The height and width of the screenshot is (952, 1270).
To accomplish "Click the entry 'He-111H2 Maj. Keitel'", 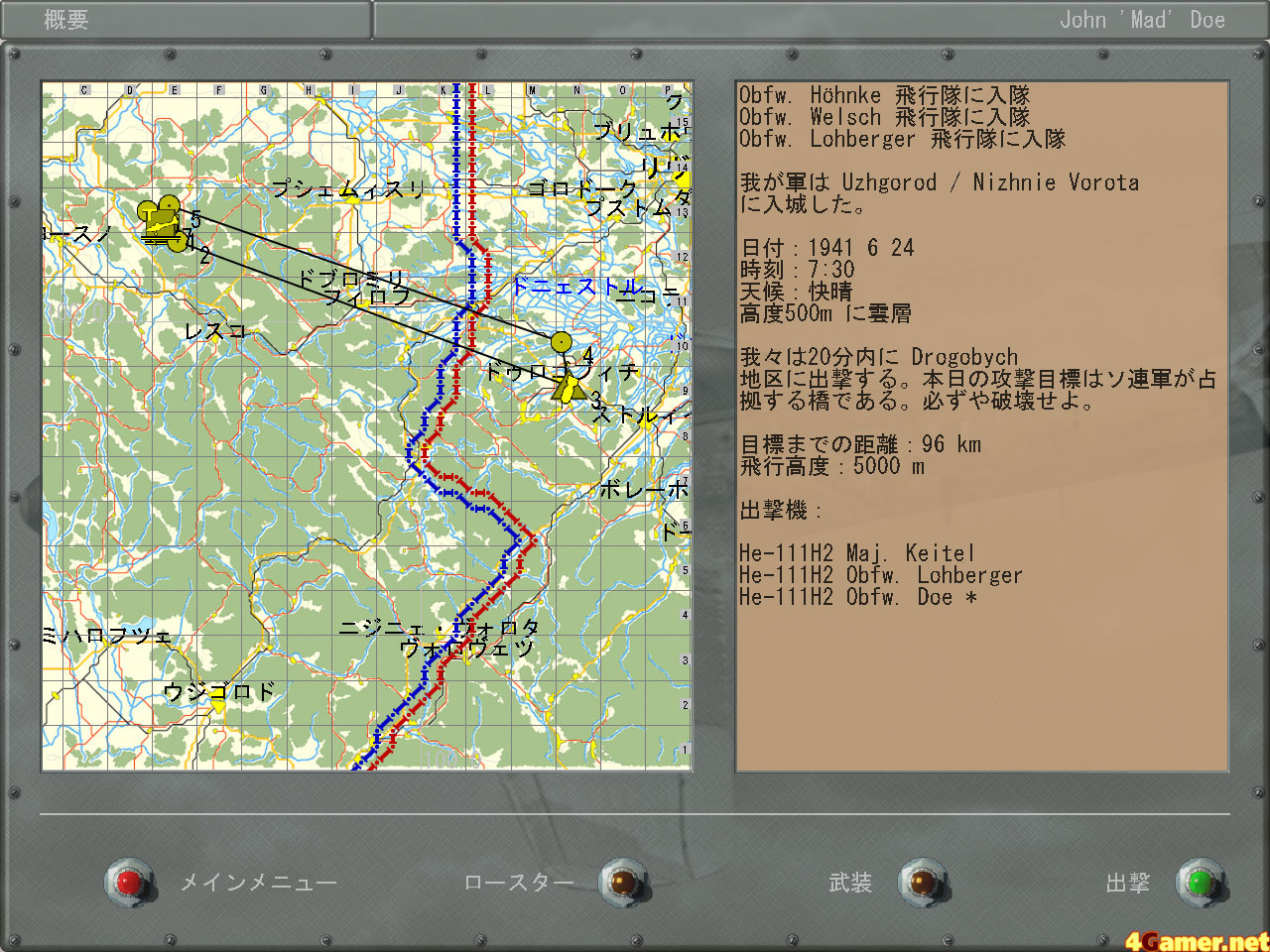I will [857, 553].
